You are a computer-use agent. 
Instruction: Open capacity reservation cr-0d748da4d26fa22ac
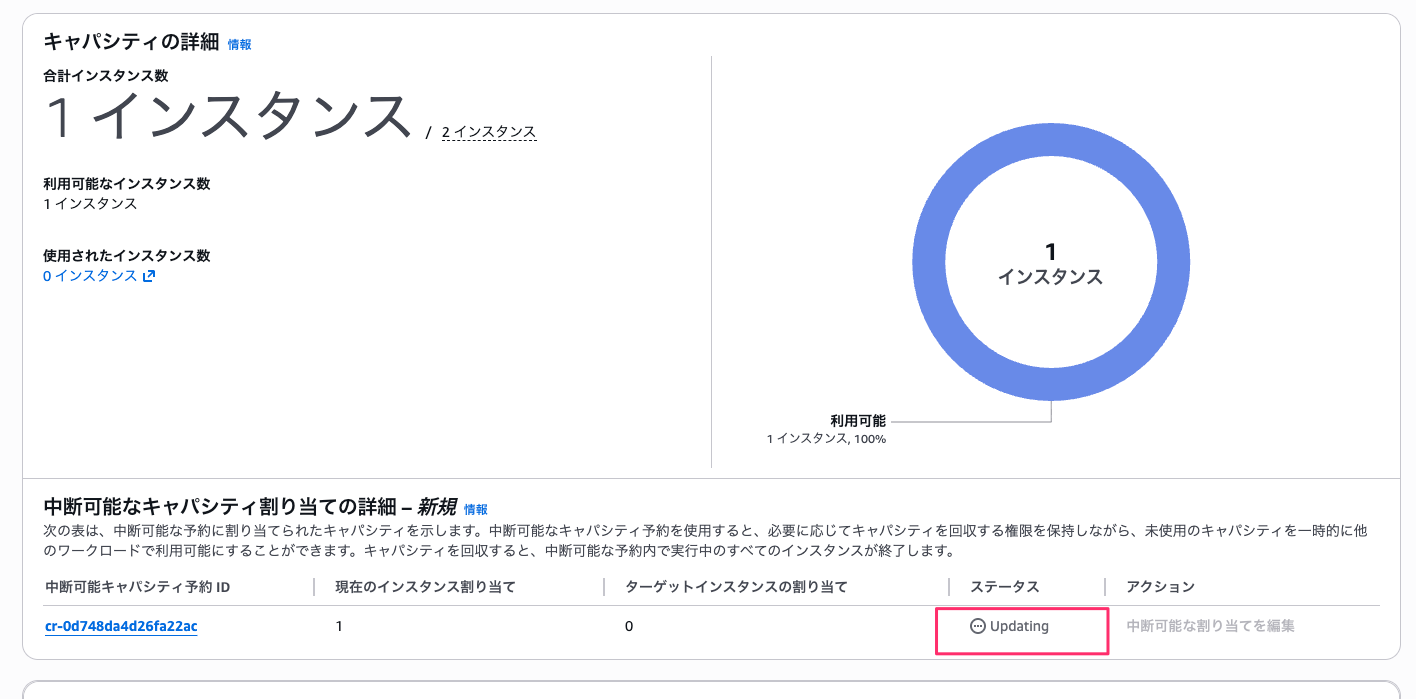pyautogui.click(x=120, y=626)
